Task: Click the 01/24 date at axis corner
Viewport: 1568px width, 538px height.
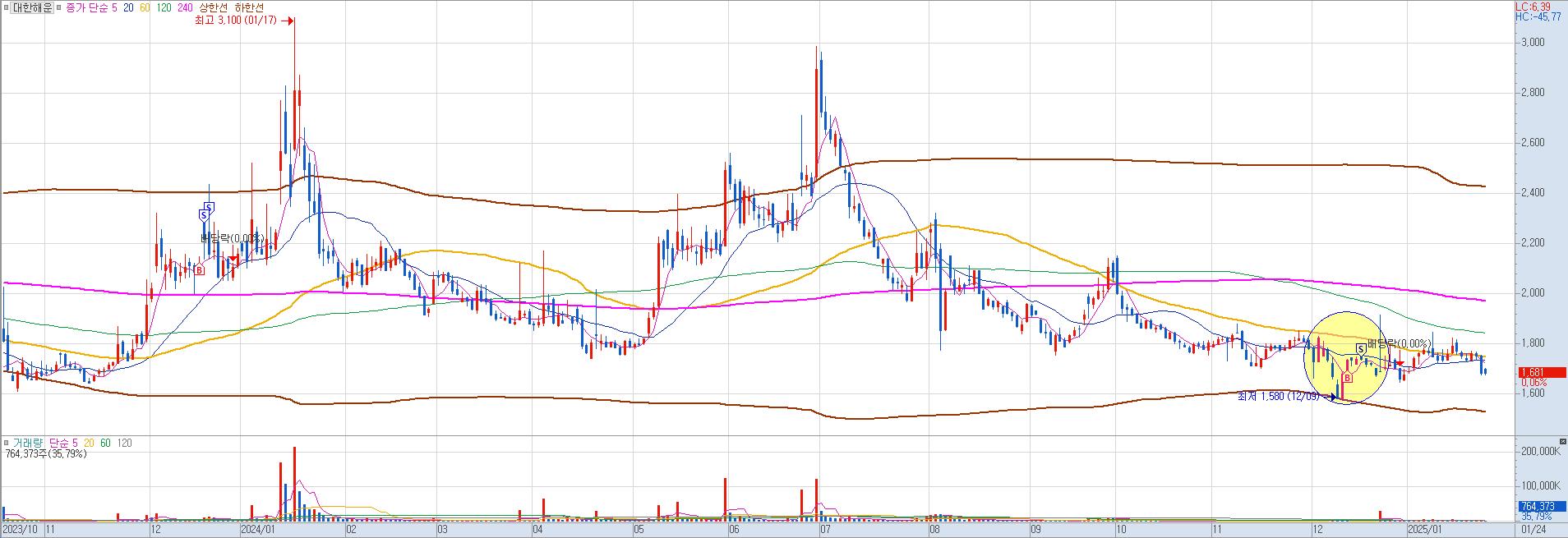Action: (x=1533, y=530)
